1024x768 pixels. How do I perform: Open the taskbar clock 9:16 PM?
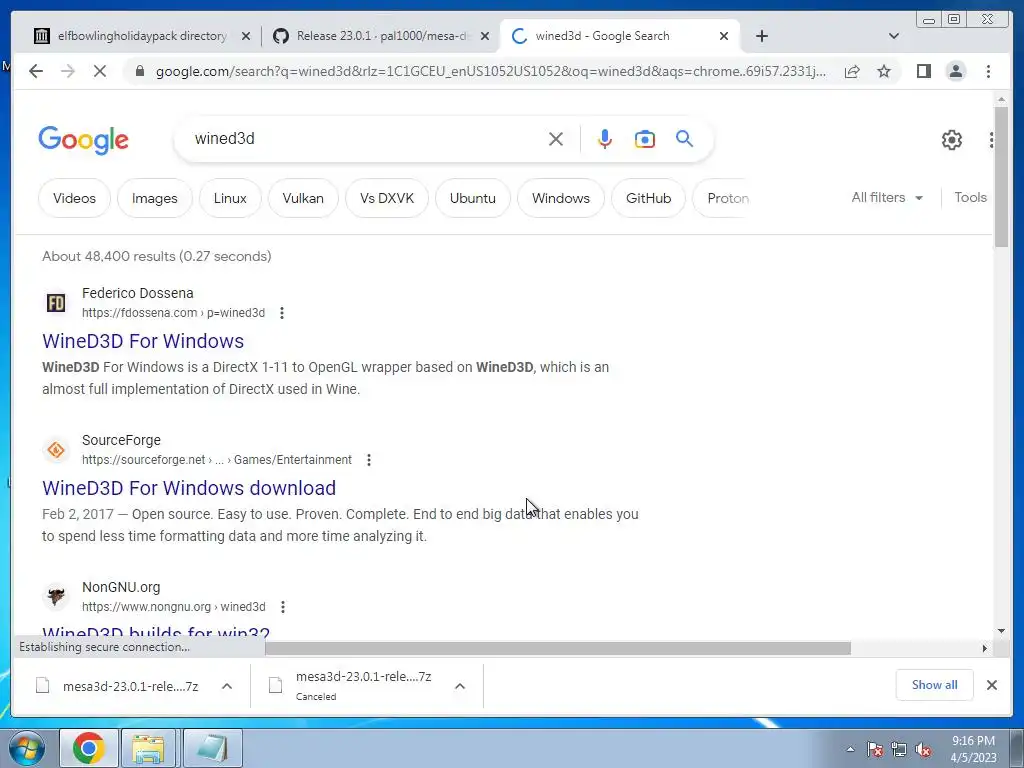974,749
